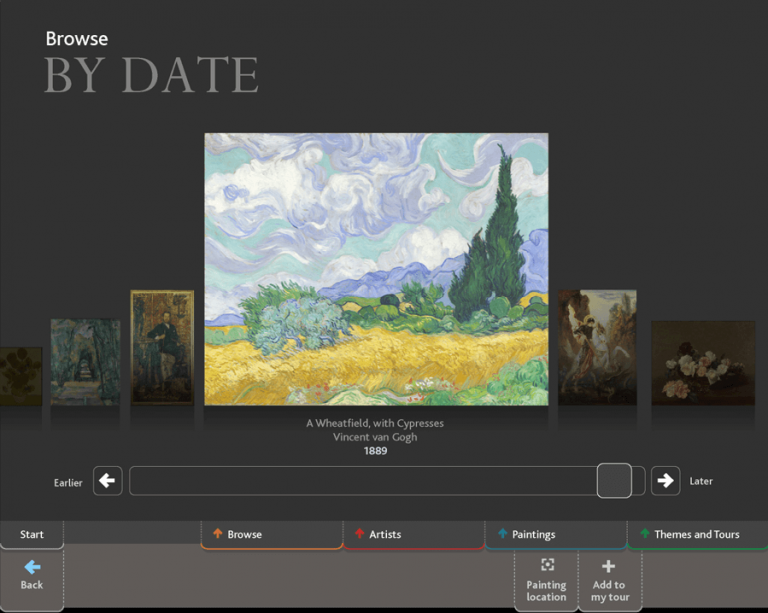The height and width of the screenshot is (613, 768).
Task: Click the blue Back arrow icon
Action: (32, 567)
